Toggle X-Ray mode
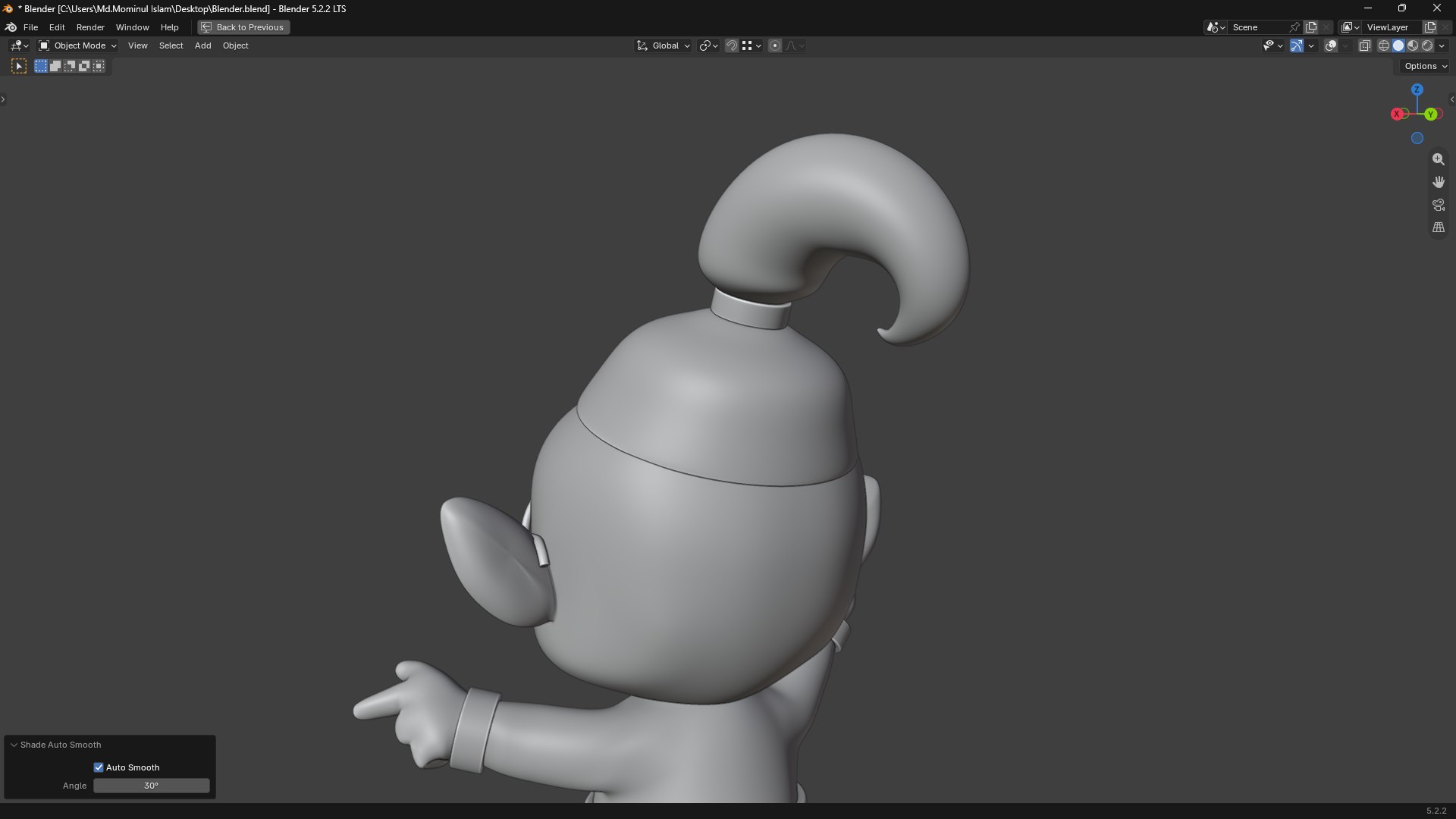The image size is (1456, 819). click(x=1365, y=45)
